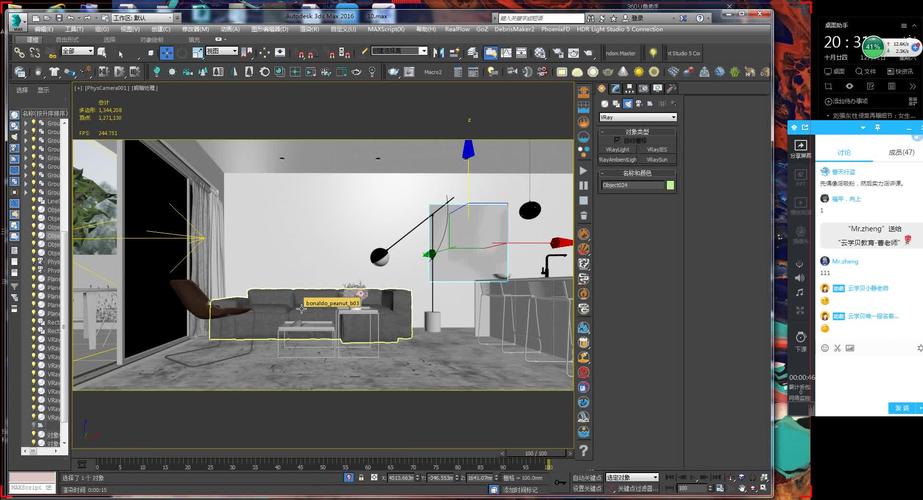Screen dimensions: 923x500
Task: Click the VRaySun button
Action: [656, 160]
